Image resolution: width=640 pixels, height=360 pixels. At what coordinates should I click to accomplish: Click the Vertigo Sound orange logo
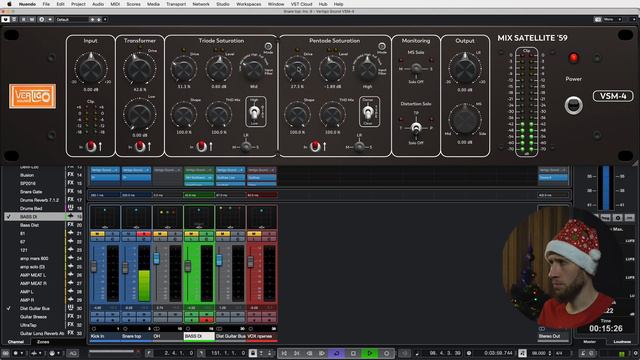coord(32,96)
